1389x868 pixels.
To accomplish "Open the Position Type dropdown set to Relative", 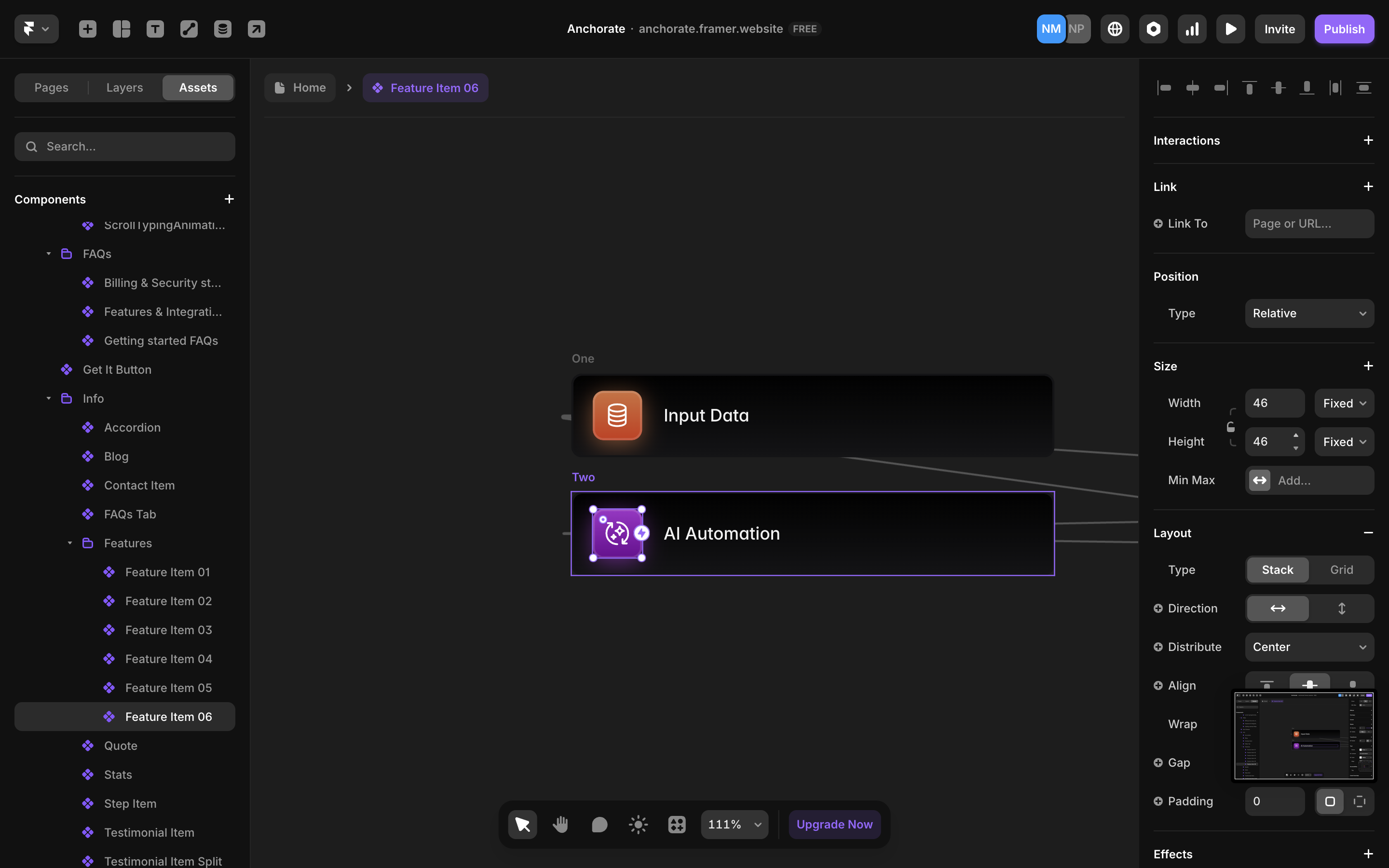I will coord(1309,313).
